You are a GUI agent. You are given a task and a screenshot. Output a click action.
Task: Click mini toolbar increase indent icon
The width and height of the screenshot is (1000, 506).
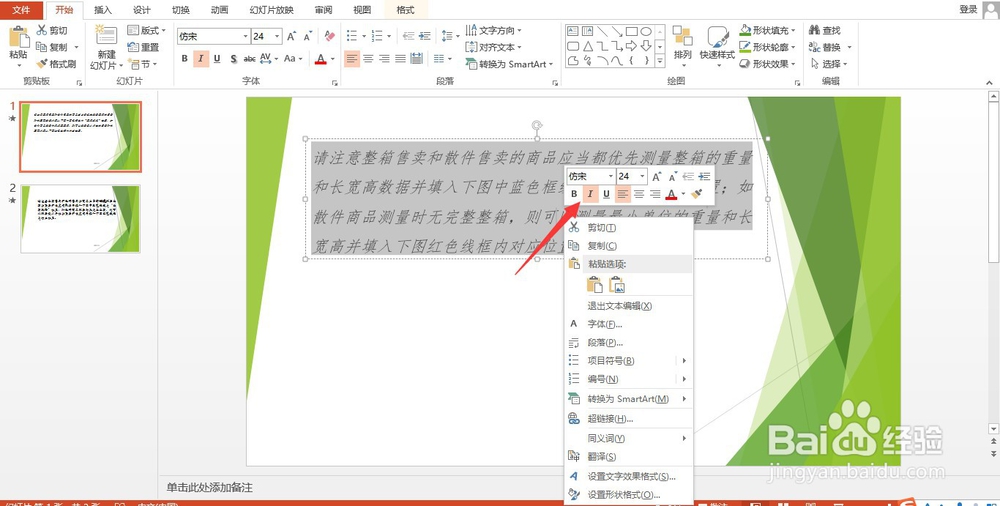click(704, 177)
